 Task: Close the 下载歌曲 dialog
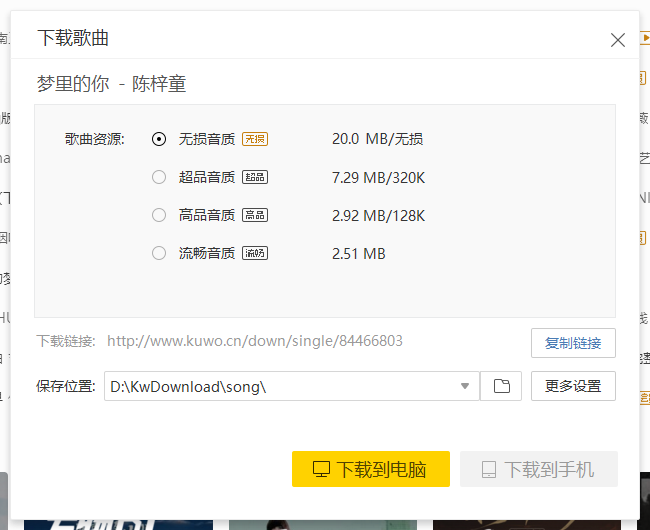pos(618,40)
